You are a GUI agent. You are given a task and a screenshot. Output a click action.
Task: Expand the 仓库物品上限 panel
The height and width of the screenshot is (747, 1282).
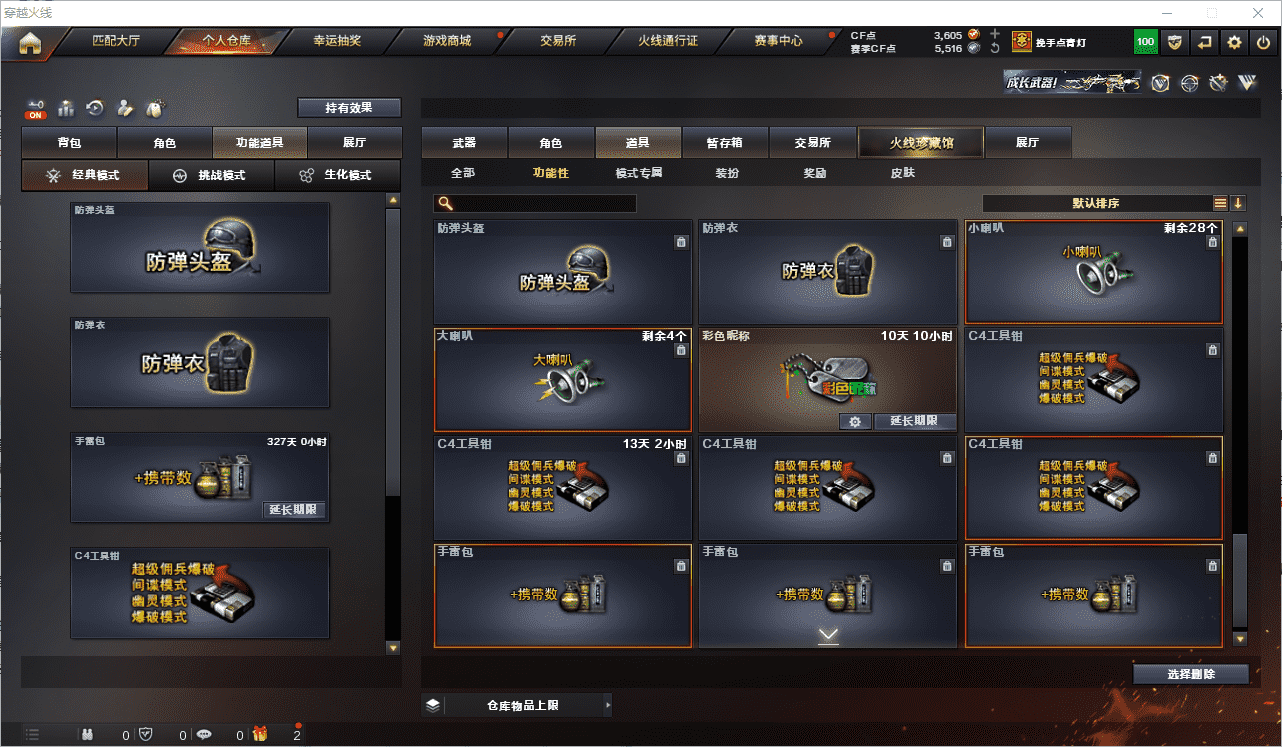pos(517,705)
